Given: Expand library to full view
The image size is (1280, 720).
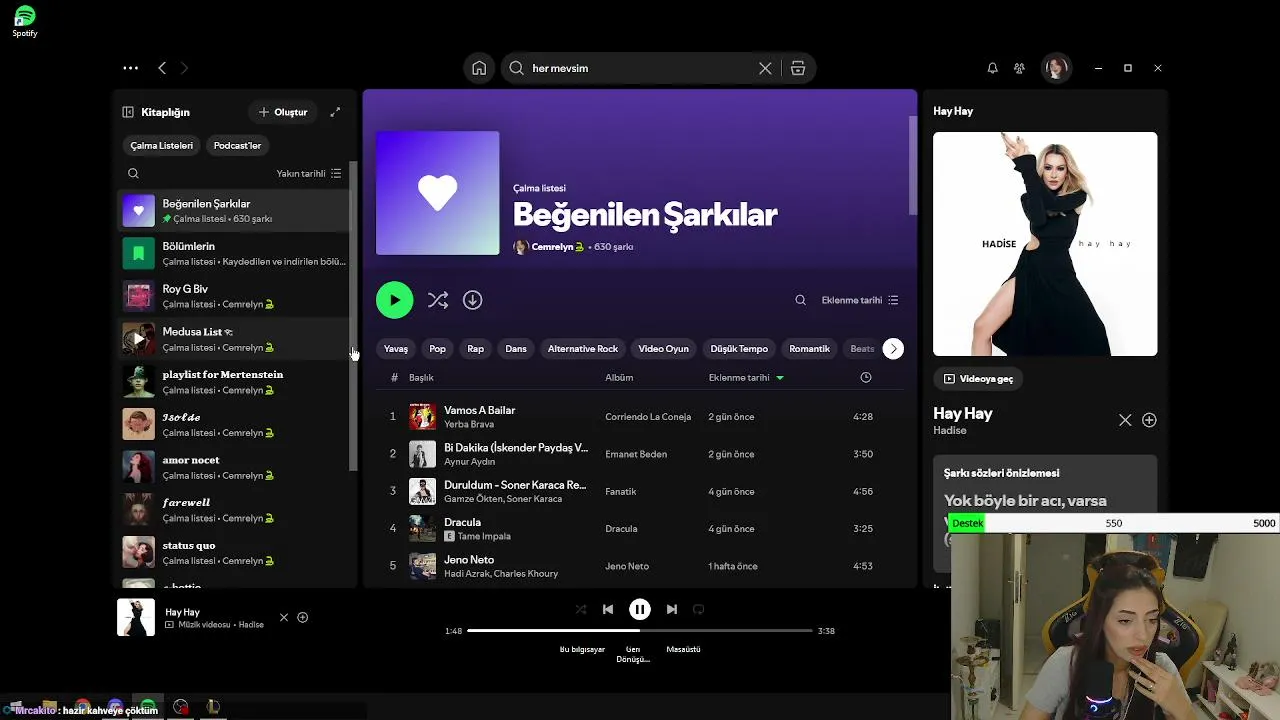Looking at the screenshot, I should coord(335,112).
